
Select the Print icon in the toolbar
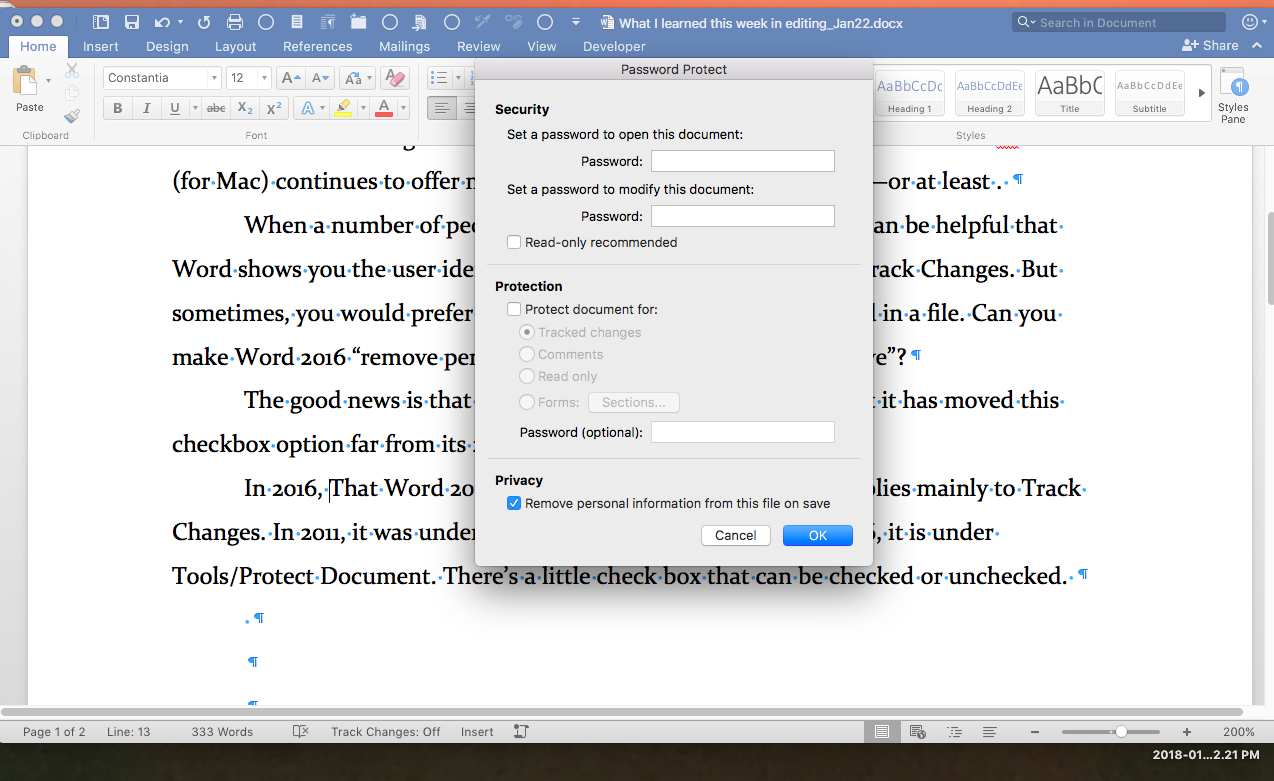233,22
